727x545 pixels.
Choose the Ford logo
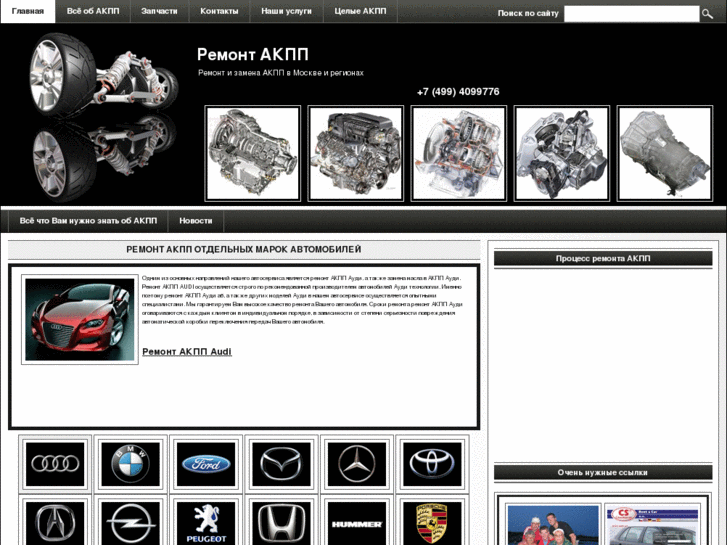206,464
